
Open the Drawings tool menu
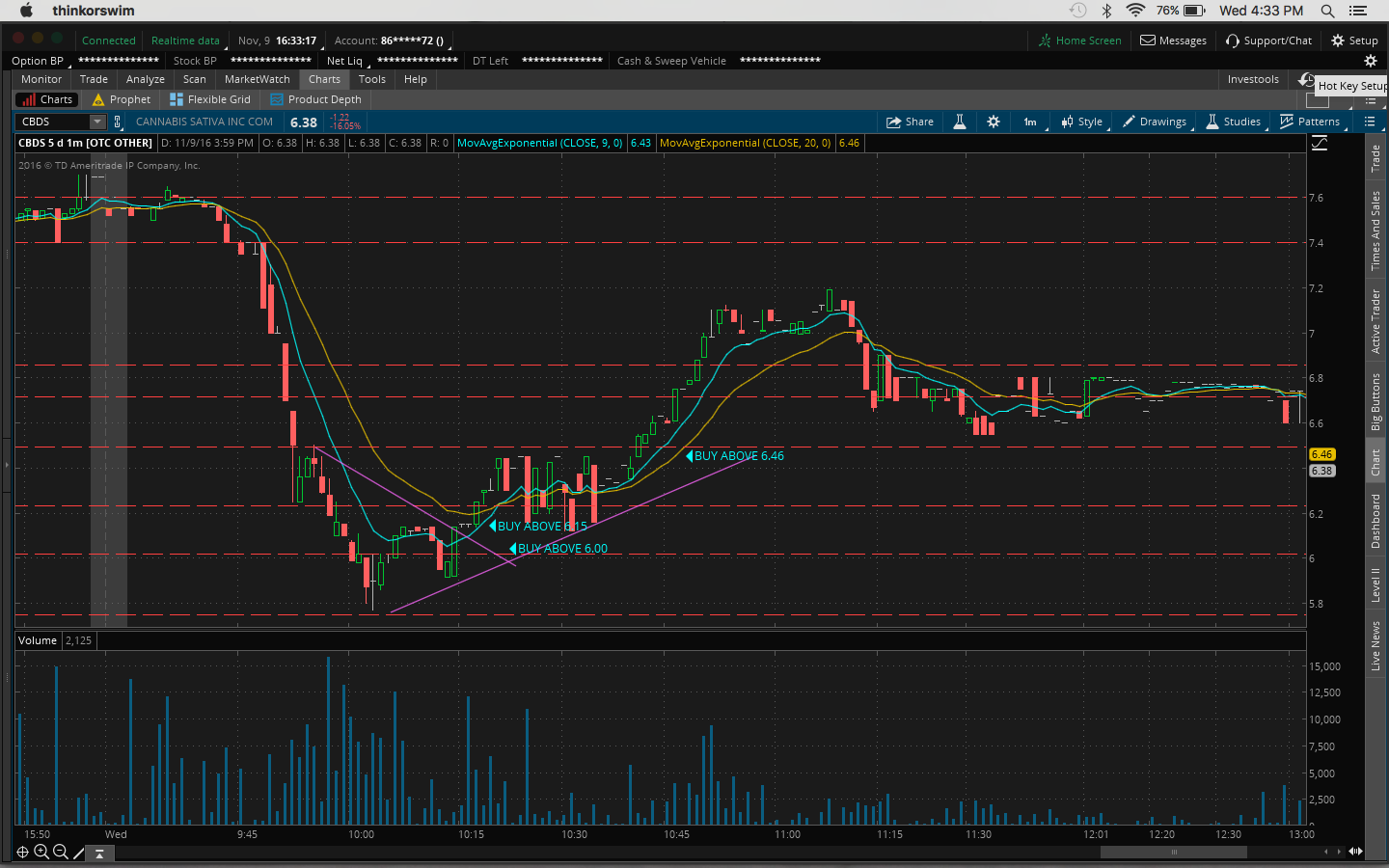[x=1154, y=122]
